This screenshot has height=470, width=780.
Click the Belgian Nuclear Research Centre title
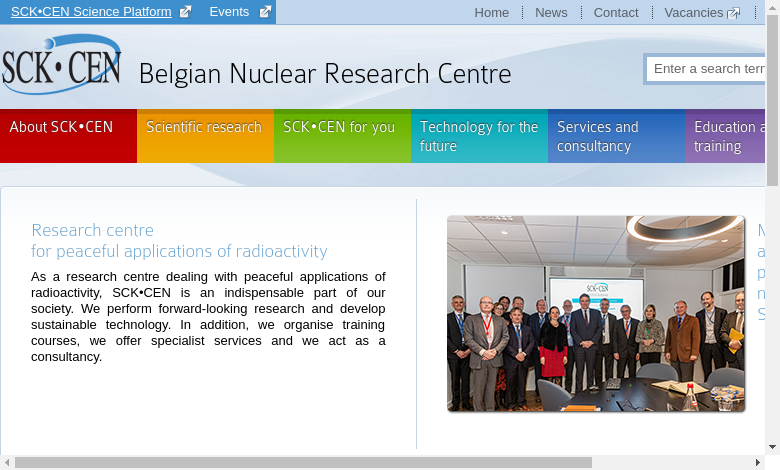[325, 74]
